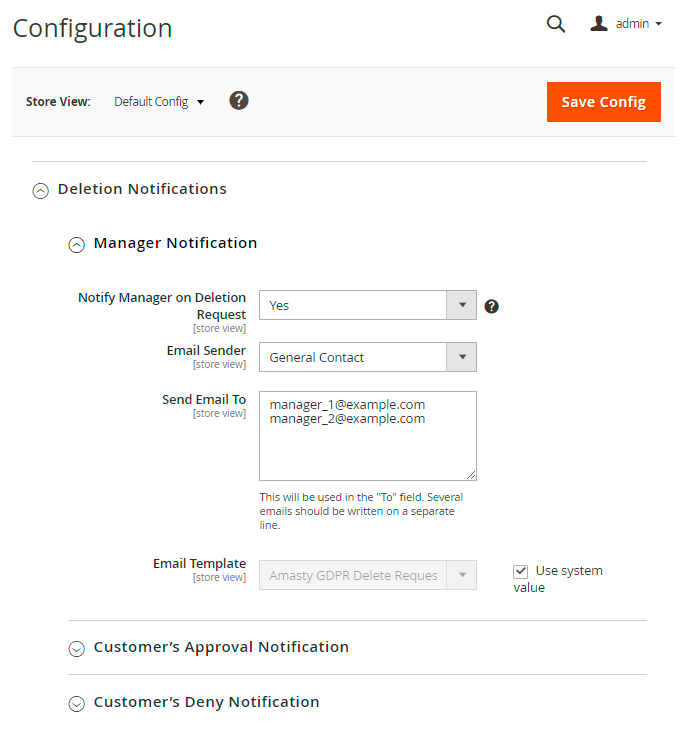Expand Customer's Approval Notification circle icon
The width and height of the screenshot is (684, 730).
point(76,648)
